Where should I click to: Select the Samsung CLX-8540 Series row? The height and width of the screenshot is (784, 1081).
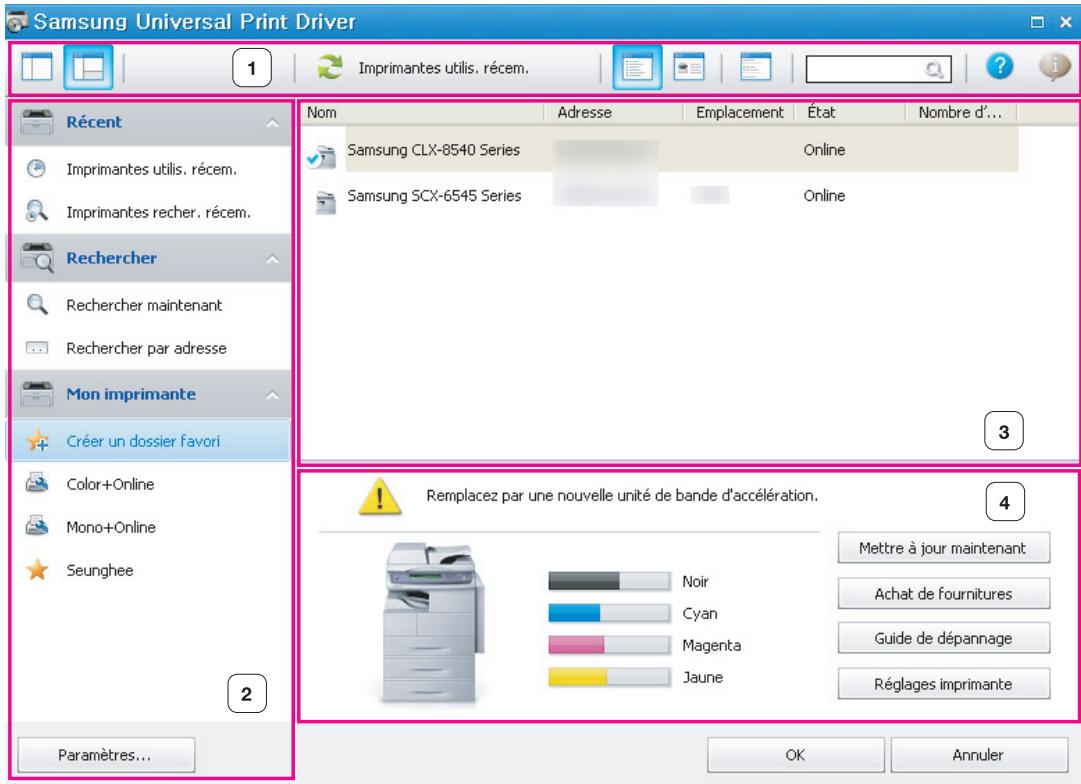pos(660,150)
